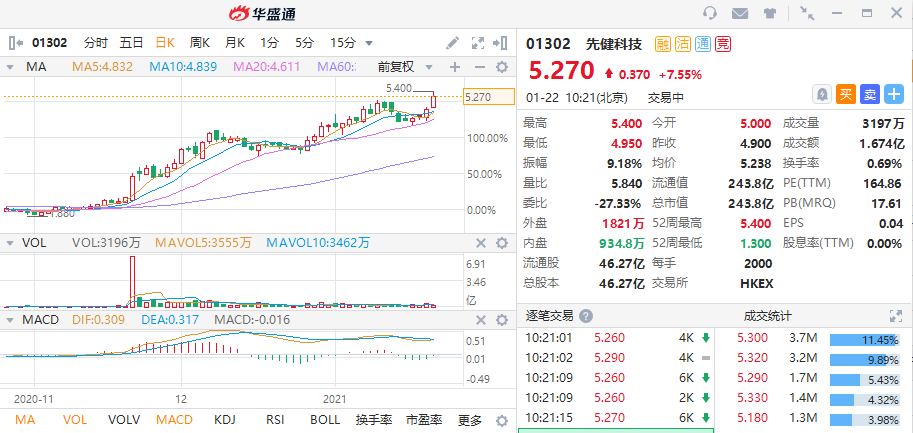Select the 日K daily candlestick tab
The height and width of the screenshot is (433, 913).
(165, 42)
